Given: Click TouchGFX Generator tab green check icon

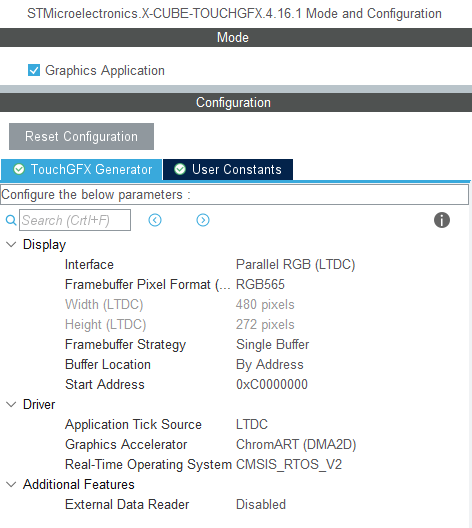Looking at the screenshot, I should click(x=19, y=169).
